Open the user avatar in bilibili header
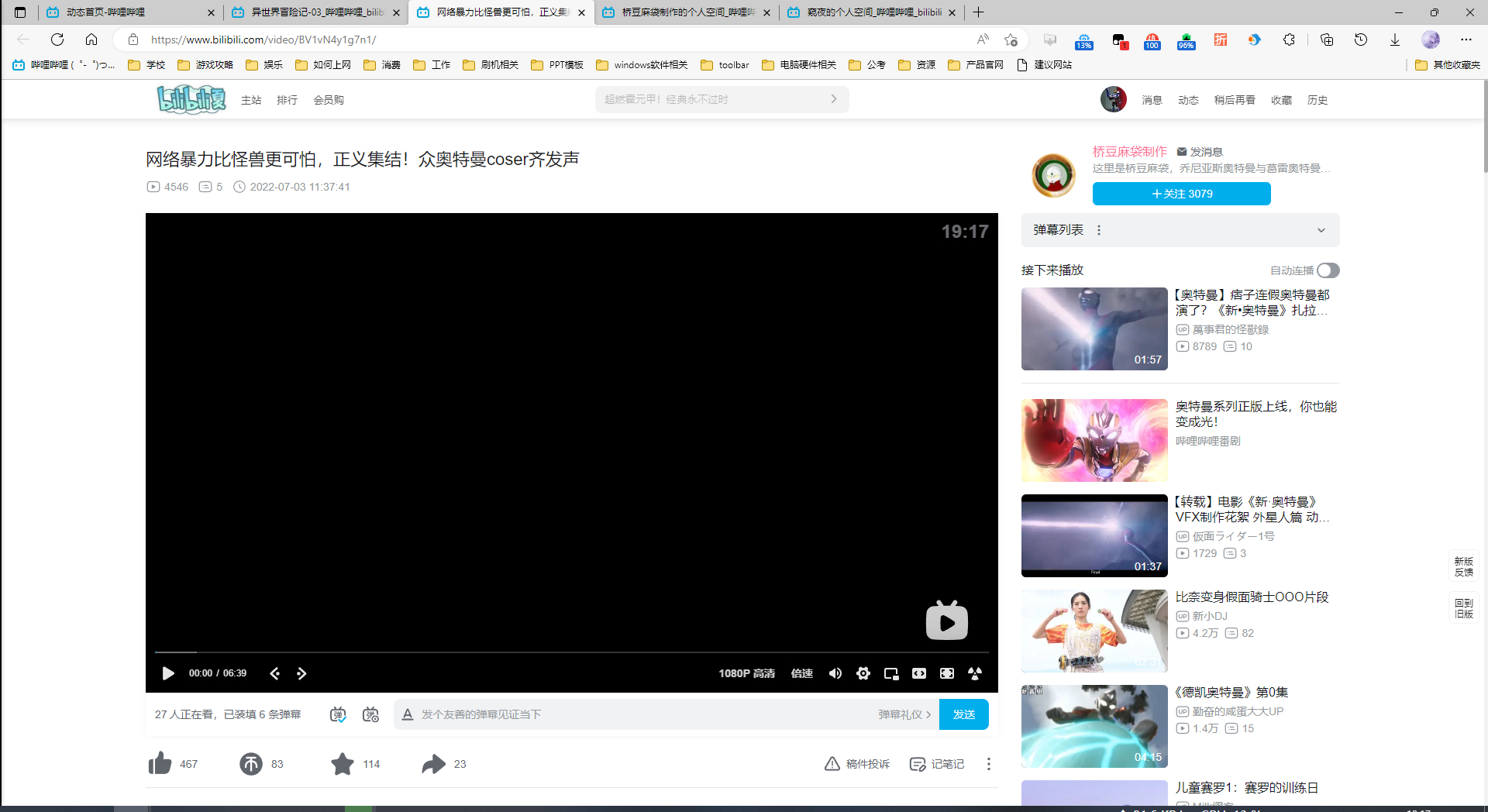Viewport: 1488px width, 812px height. tap(1114, 99)
